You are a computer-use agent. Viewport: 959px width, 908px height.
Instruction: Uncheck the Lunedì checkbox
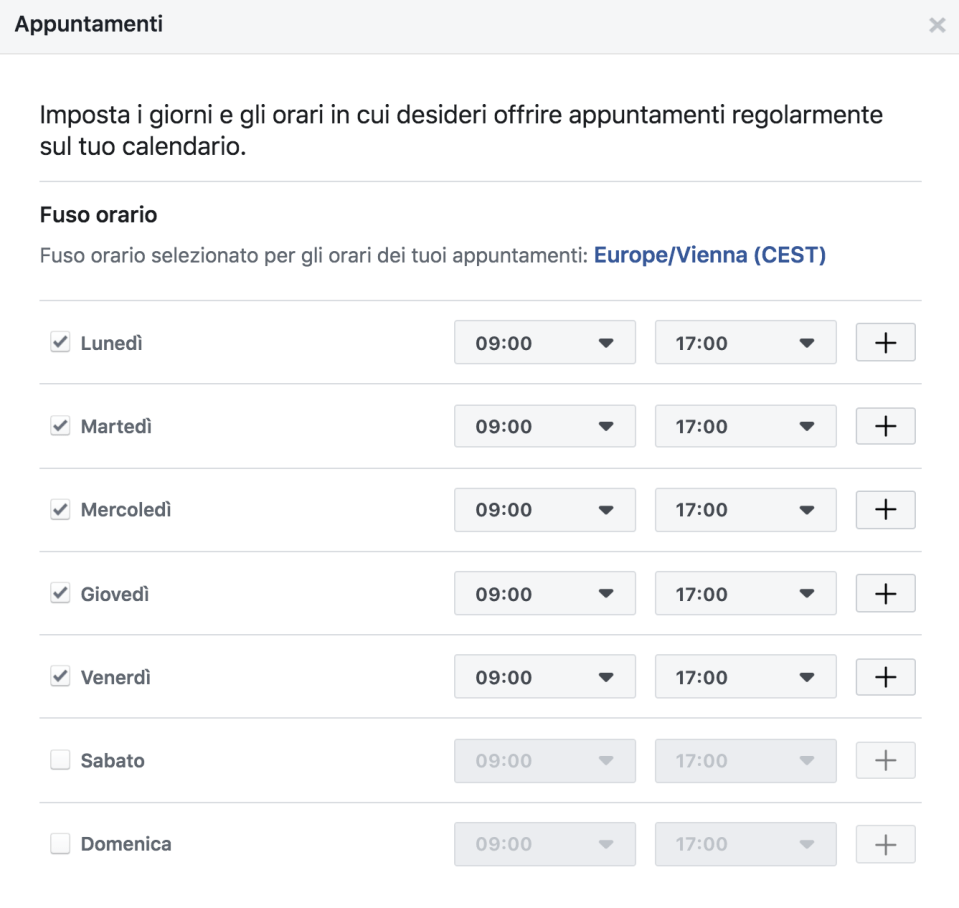61,343
